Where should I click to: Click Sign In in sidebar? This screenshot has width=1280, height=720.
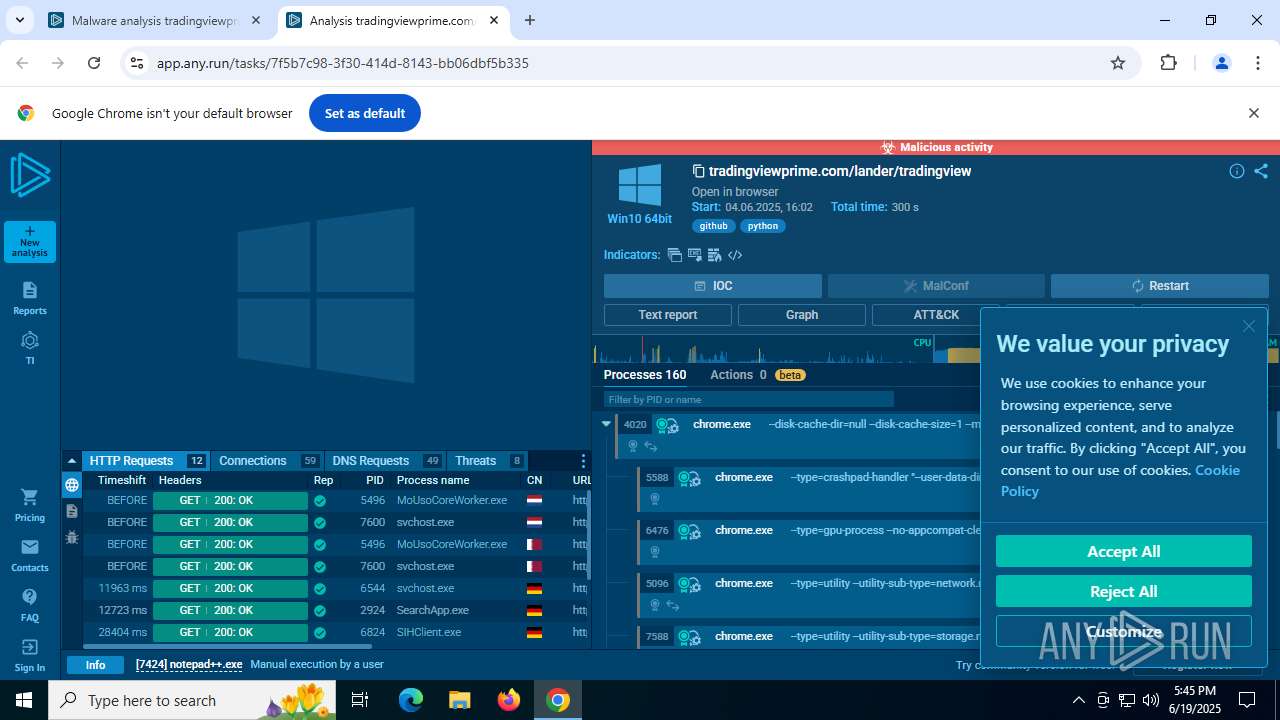30,655
